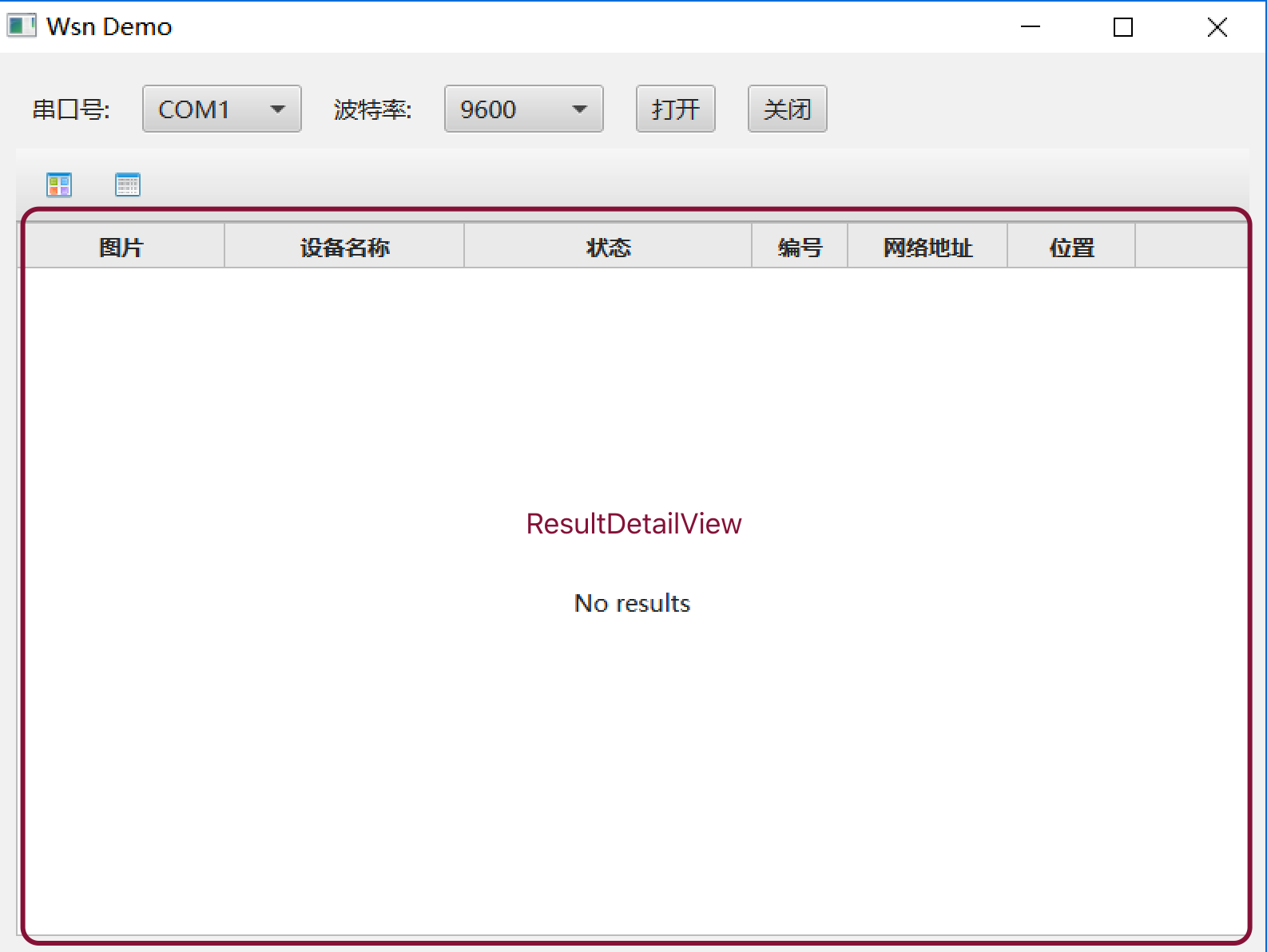Image resolution: width=1267 pixels, height=952 pixels.
Task: Close the Wsn Demo window
Action: coord(1217,27)
